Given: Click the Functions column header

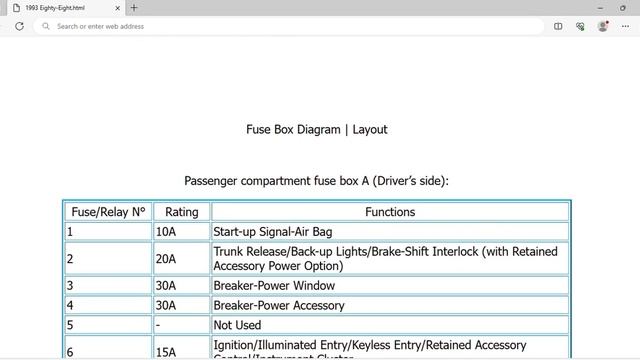Looking at the screenshot, I should (x=390, y=212).
